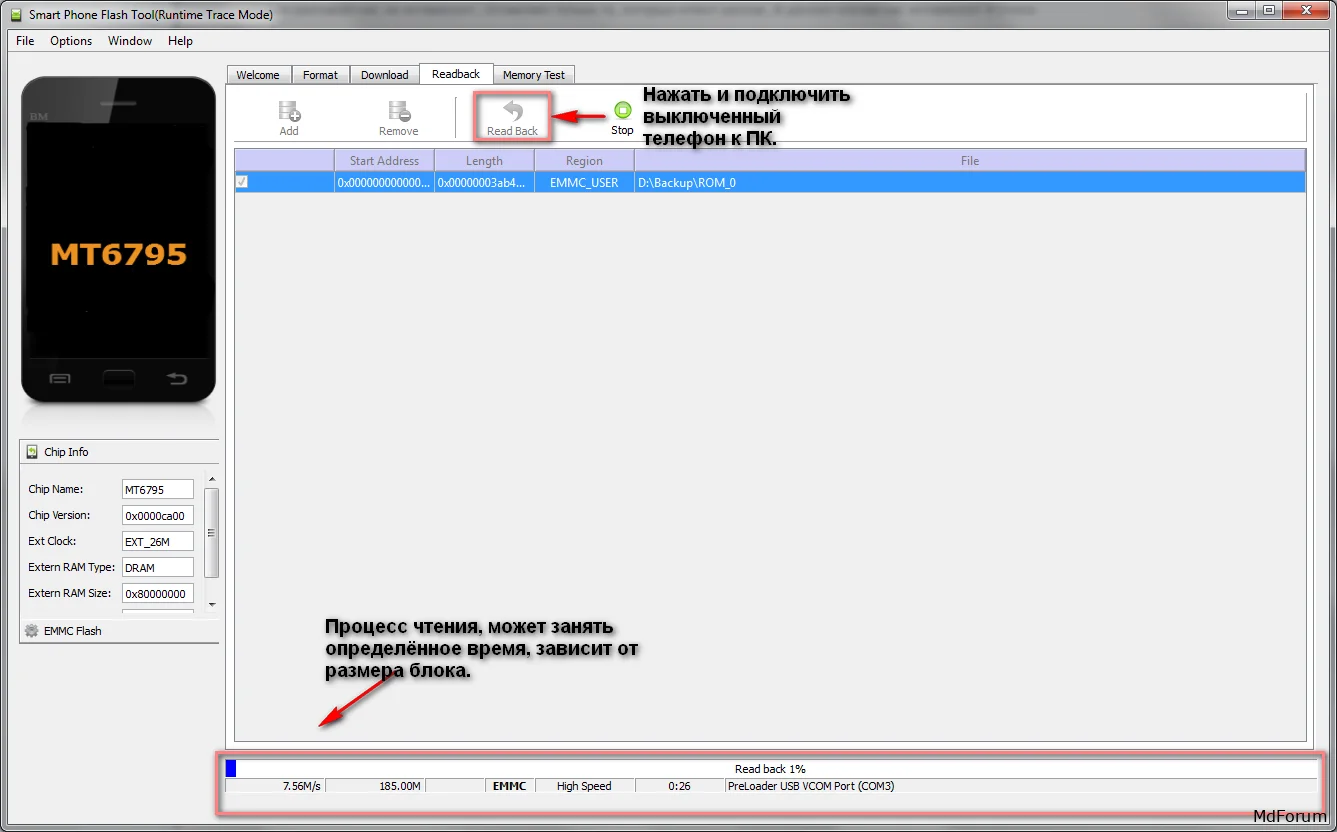Click the Remove entry icon
This screenshot has height=832, width=1337.
click(x=398, y=112)
